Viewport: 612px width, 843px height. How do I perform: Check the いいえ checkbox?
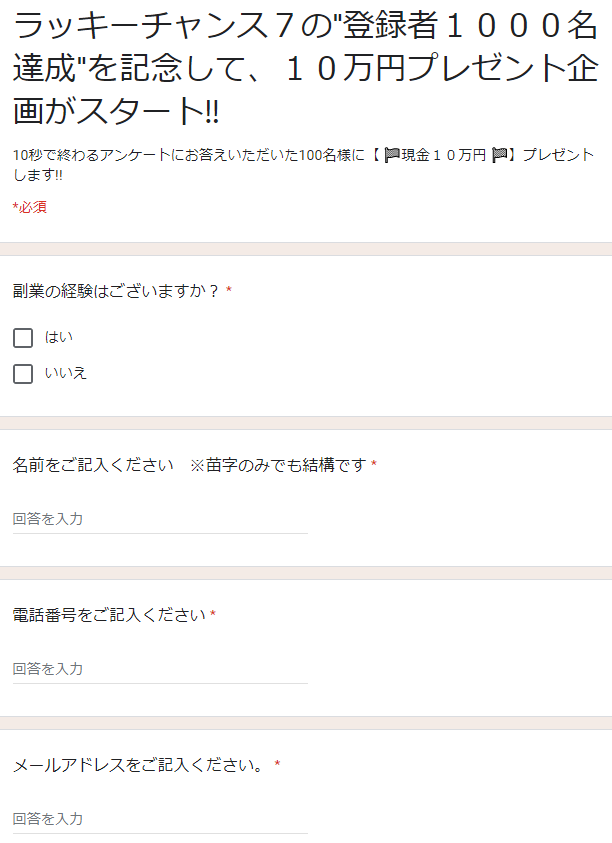pyautogui.click(x=23, y=374)
